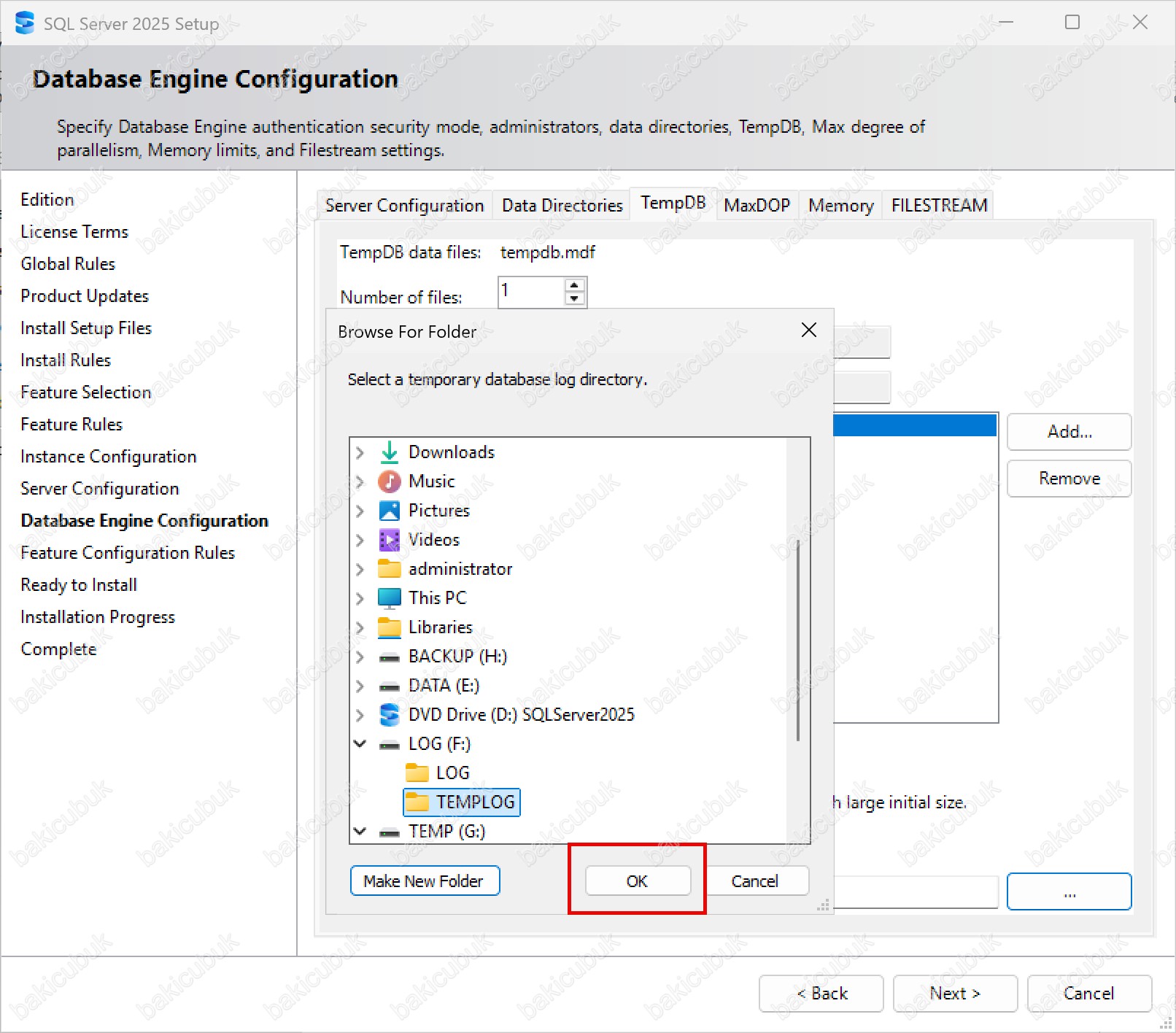Select the Music folder icon
This screenshot has height=1033, width=1176.
(x=390, y=481)
